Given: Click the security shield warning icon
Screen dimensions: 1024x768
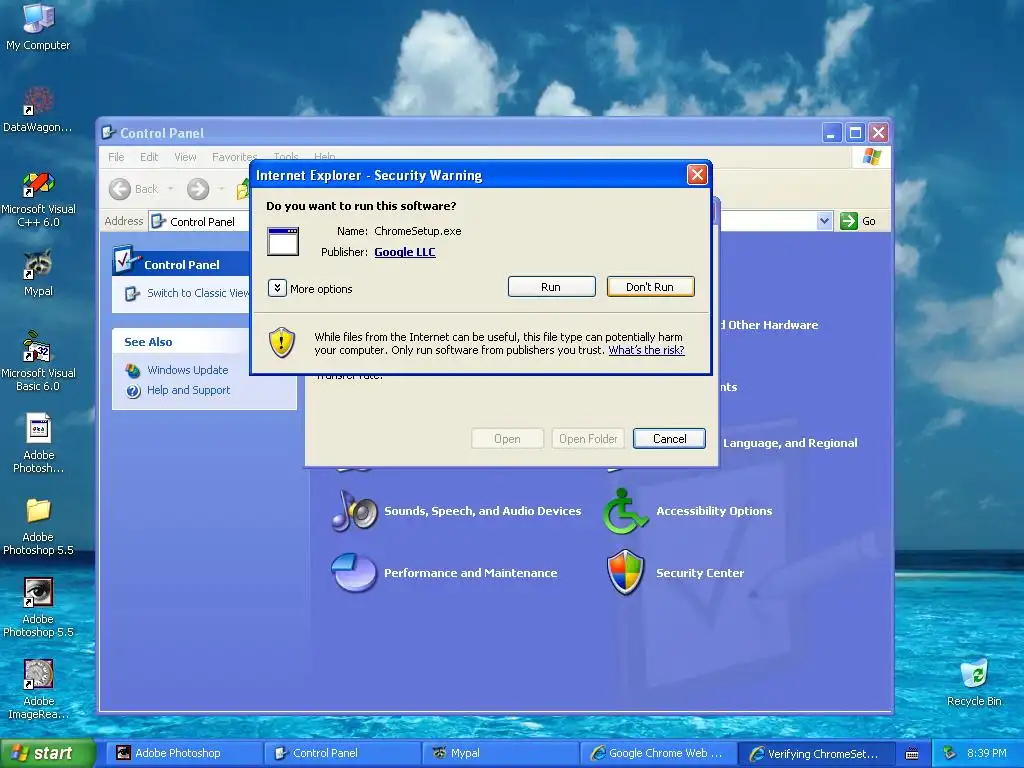Looking at the screenshot, I should tap(281, 342).
